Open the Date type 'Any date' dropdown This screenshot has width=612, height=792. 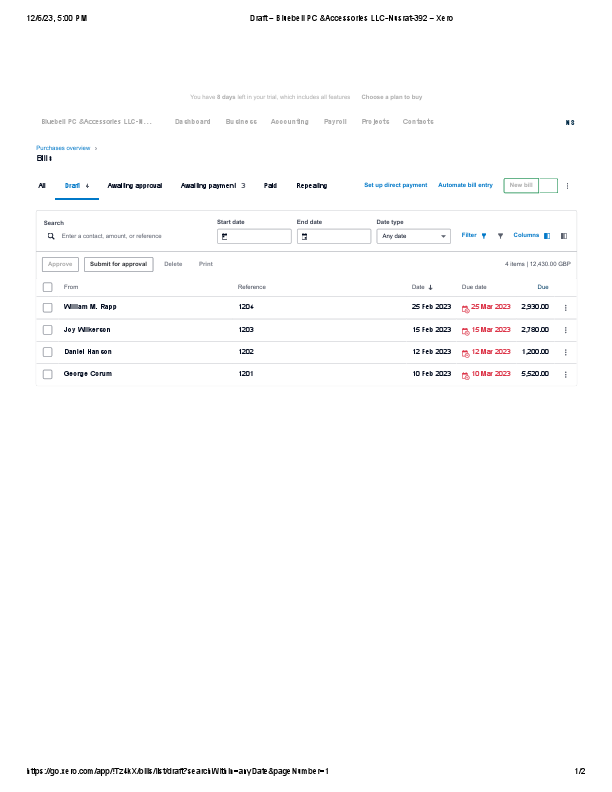[x=414, y=236]
